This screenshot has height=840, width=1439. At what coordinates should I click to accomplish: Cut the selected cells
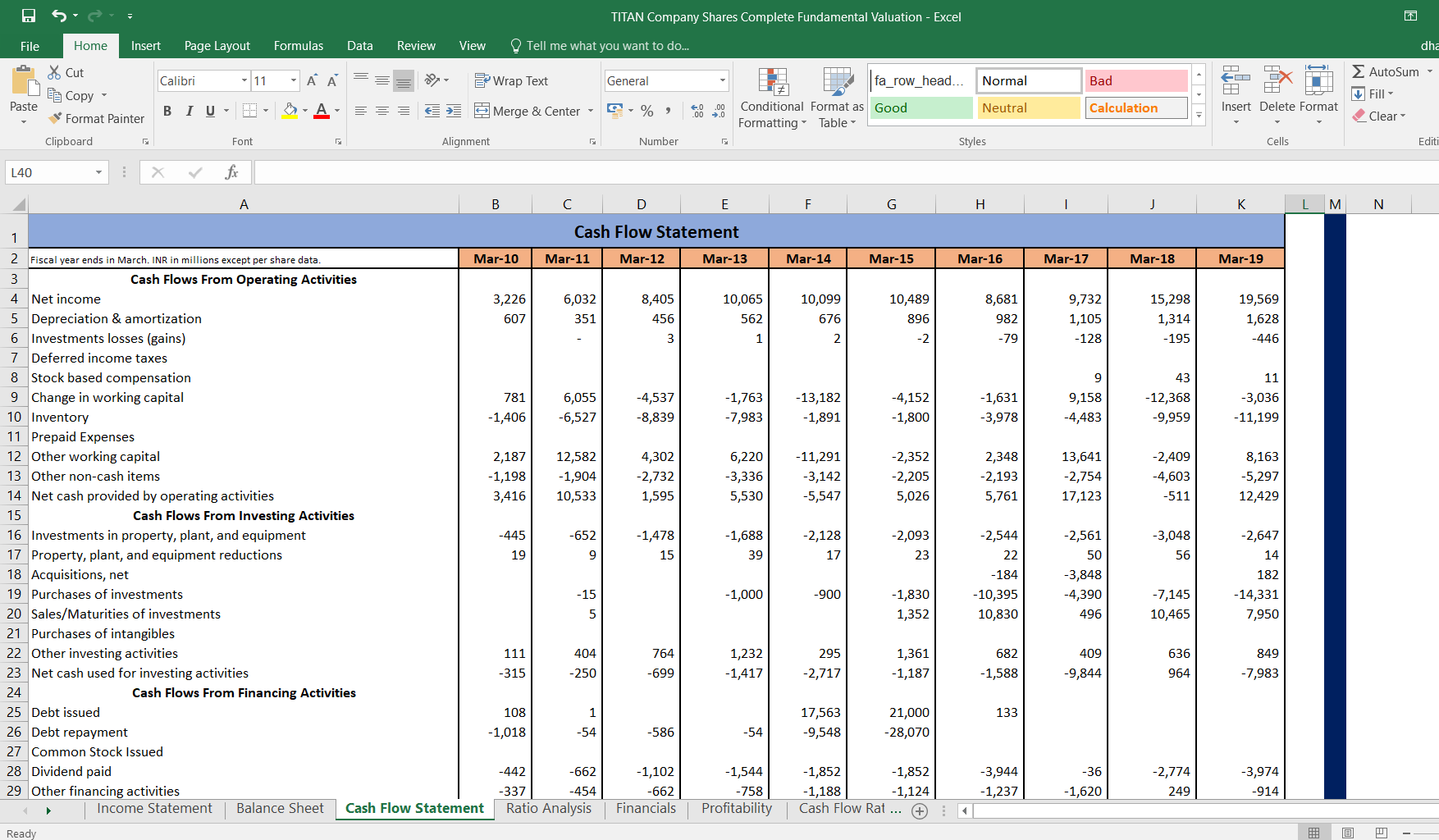point(66,72)
